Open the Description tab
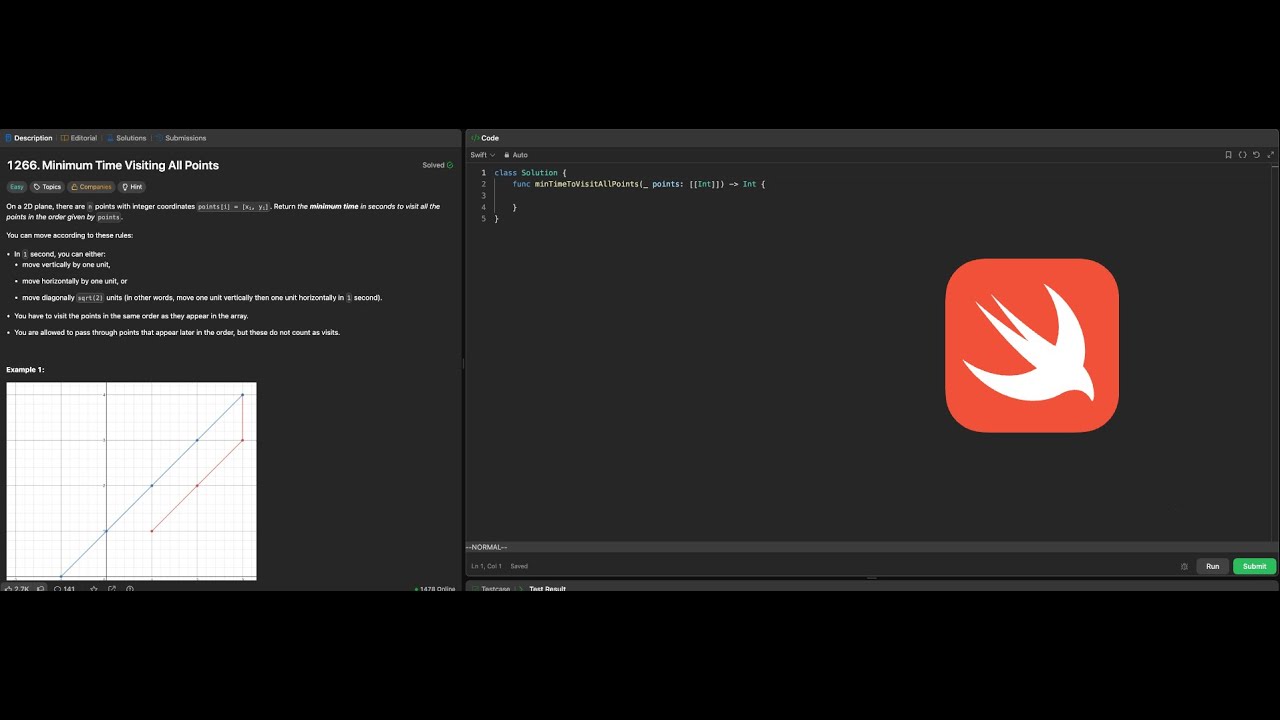 pos(29,138)
